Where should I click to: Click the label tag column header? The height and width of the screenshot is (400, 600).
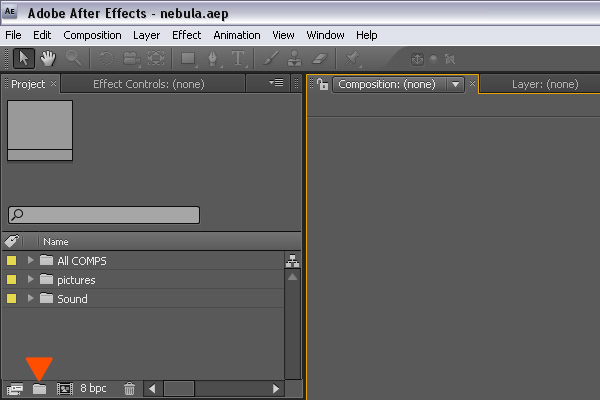pos(11,241)
